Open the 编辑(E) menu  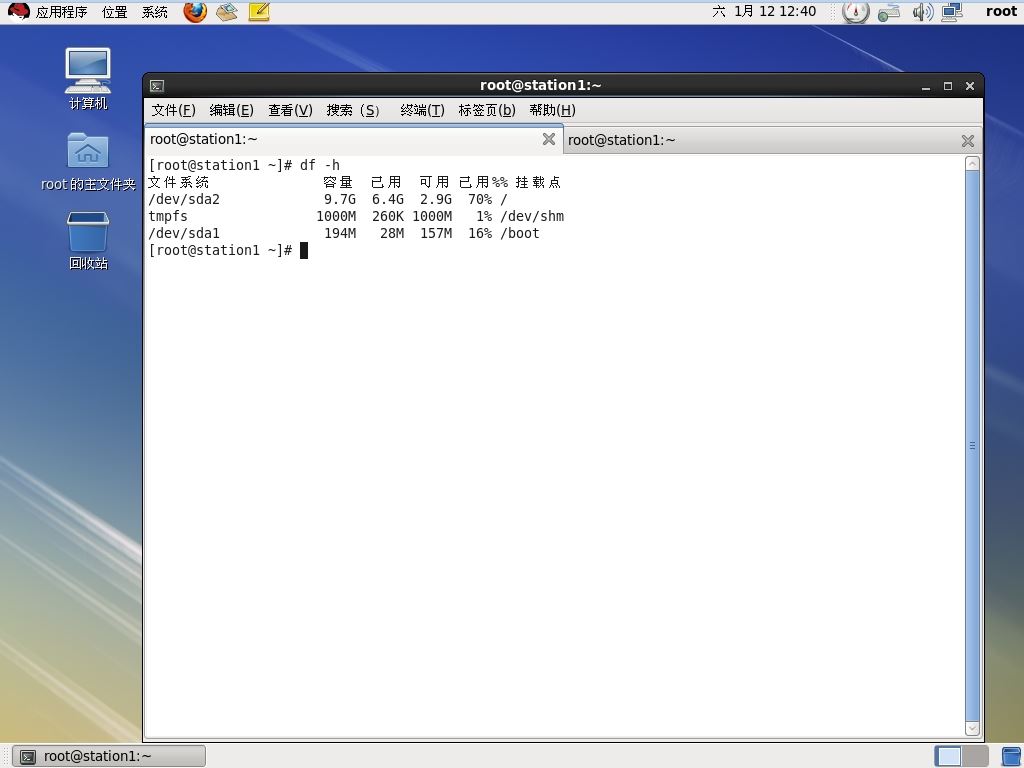(232, 110)
